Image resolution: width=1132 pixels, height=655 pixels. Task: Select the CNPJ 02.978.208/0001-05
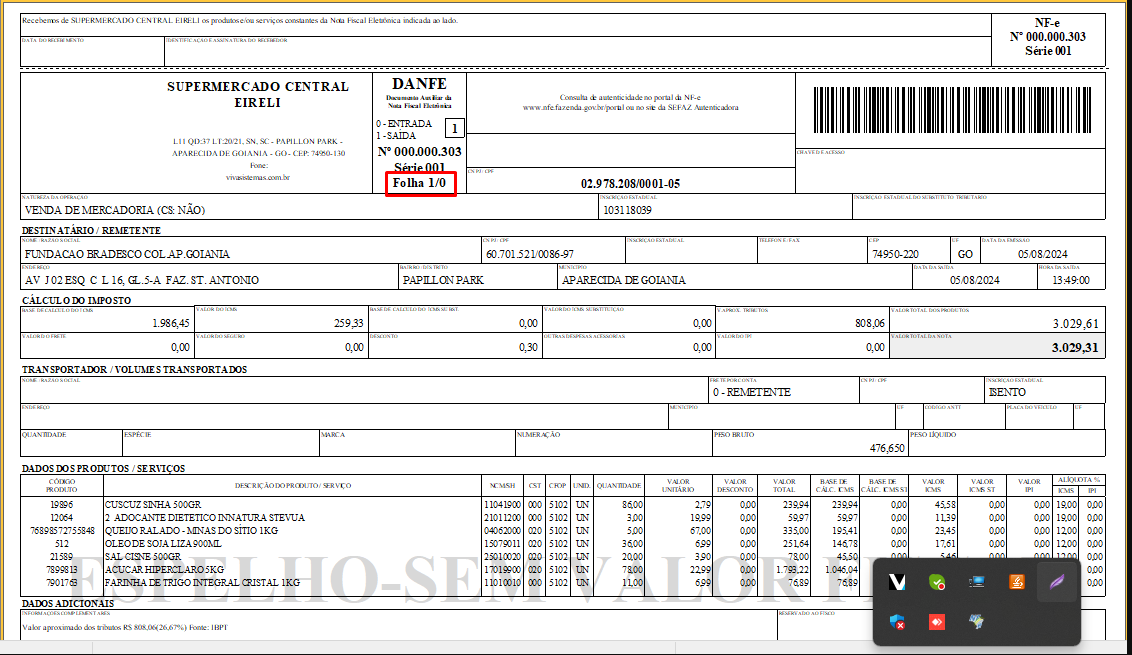tap(630, 183)
